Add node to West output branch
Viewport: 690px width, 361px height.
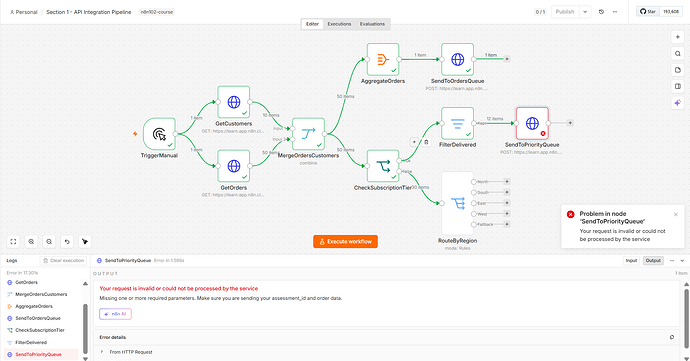(506, 214)
